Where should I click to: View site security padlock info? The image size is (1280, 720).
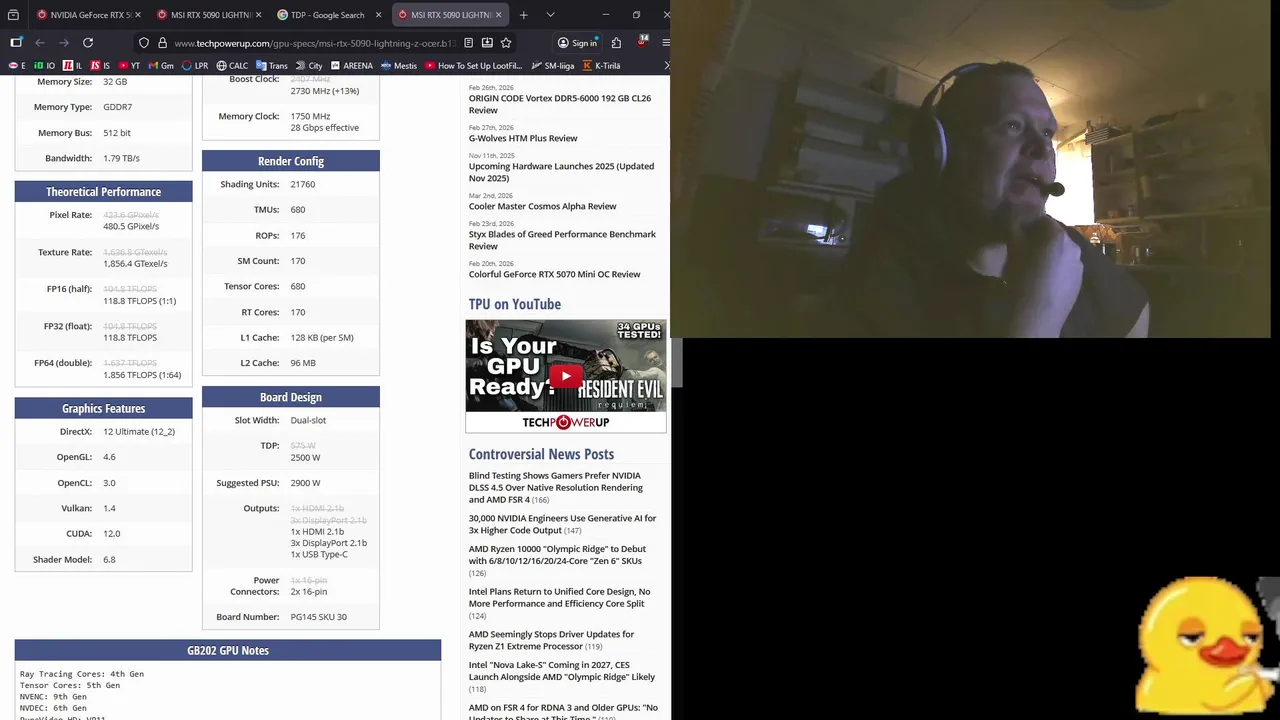162,43
